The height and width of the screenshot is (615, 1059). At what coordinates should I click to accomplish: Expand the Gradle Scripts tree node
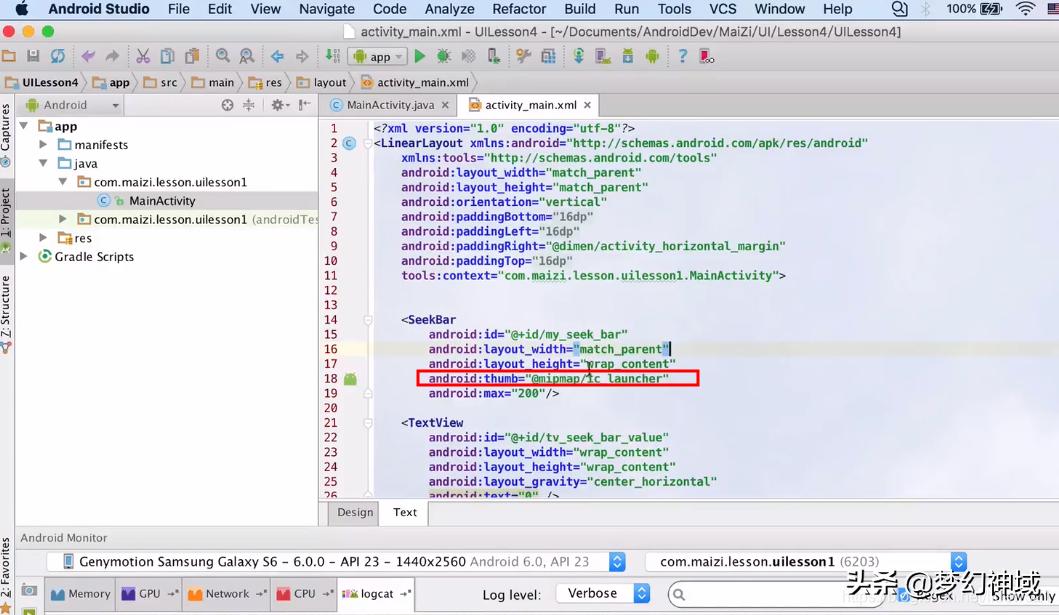point(25,257)
